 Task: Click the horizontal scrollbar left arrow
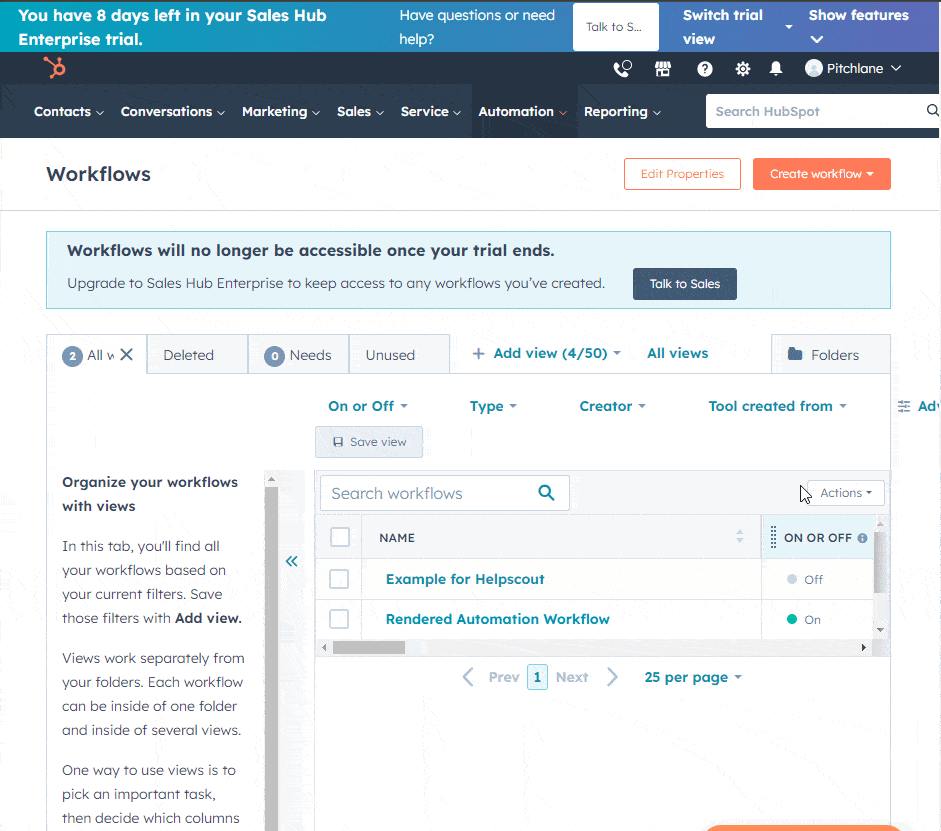coord(324,647)
